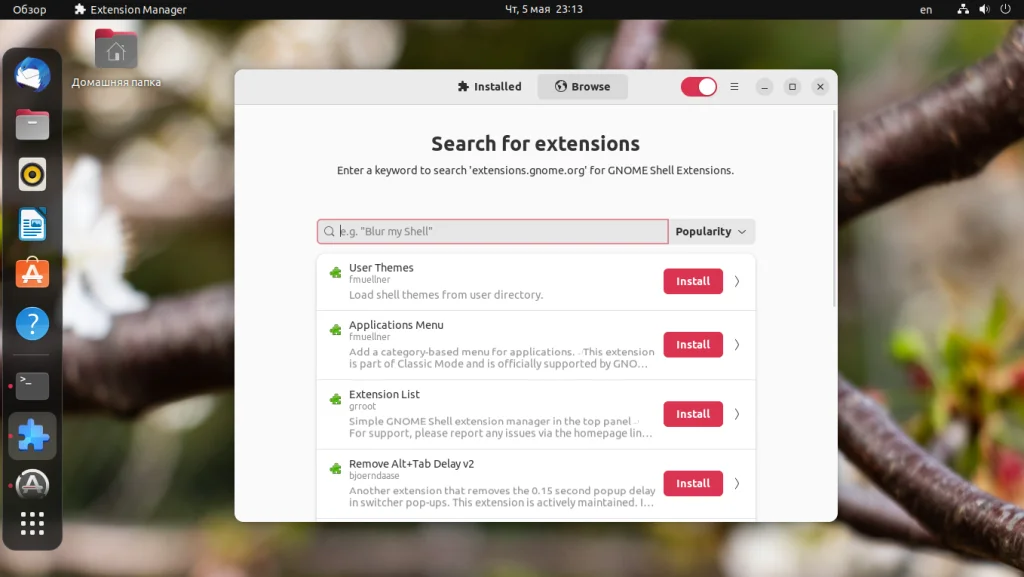This screenshot has height=577, width=1024.
Task: Click the Search for extensions heading
Action: (536, 144)
